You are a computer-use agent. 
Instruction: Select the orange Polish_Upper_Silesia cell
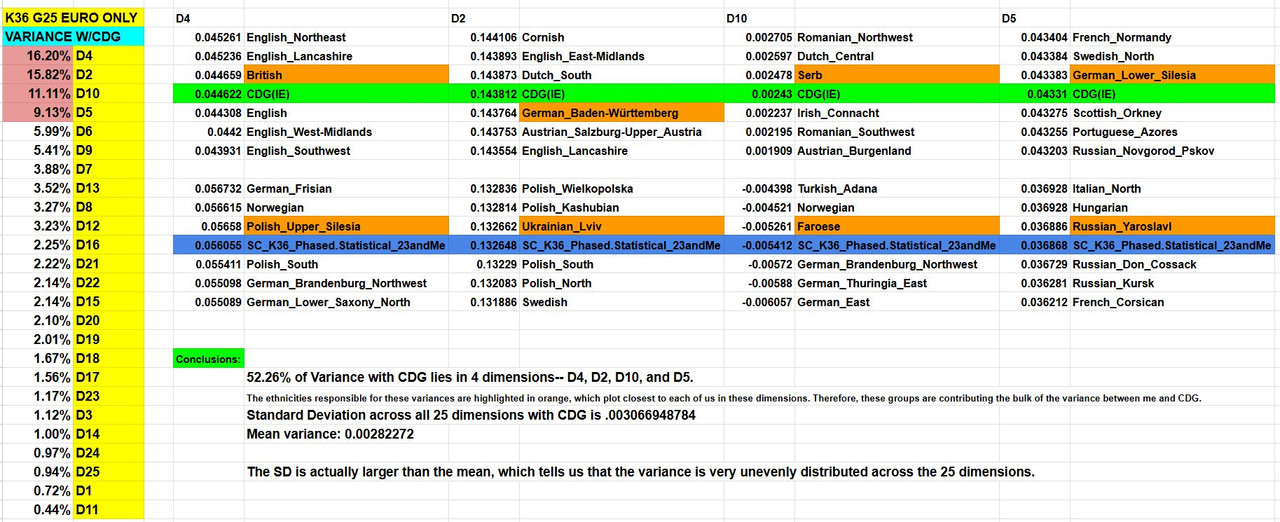click(x=346, y=226)
